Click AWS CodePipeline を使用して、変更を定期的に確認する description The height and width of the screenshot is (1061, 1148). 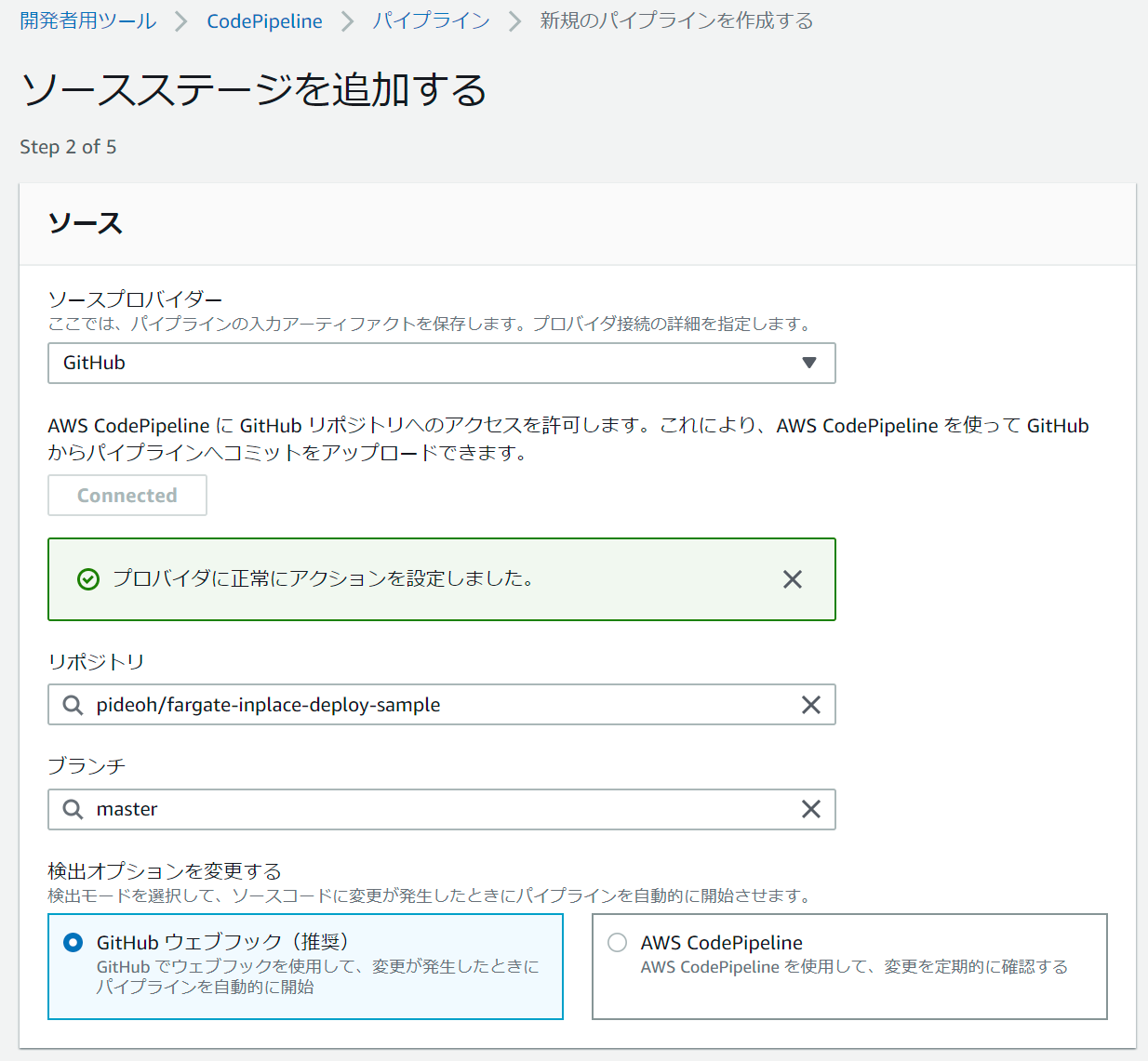coord(854,967)
